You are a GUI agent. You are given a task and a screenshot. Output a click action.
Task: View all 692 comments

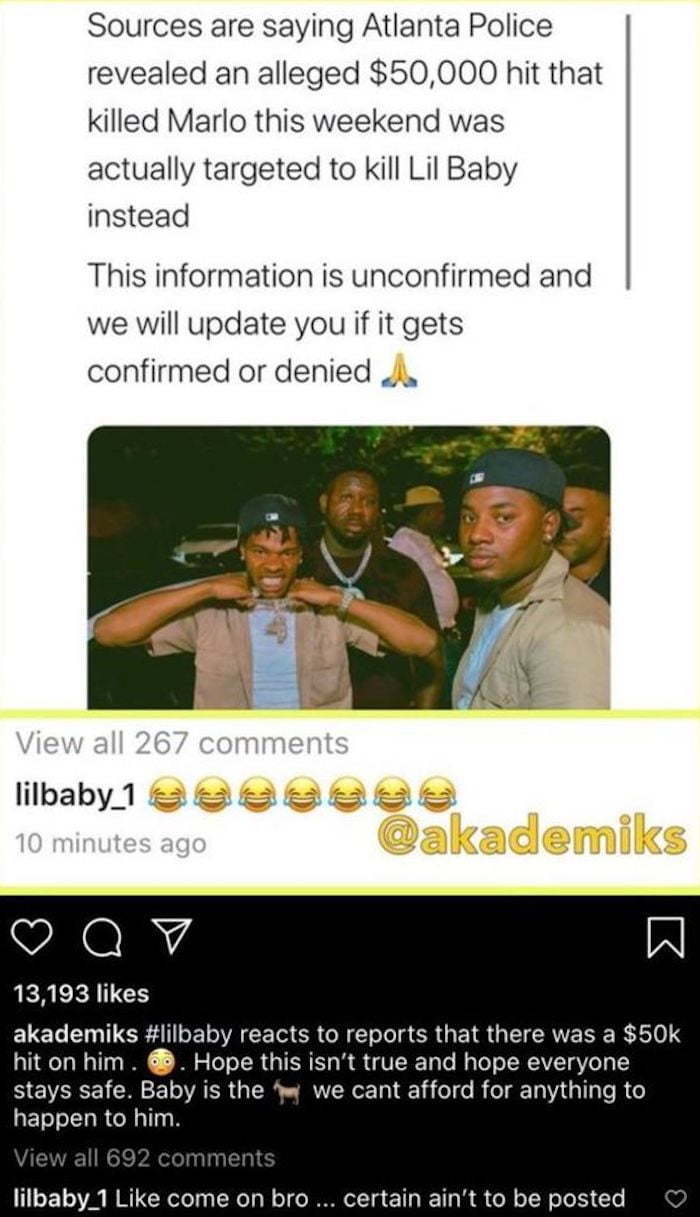[x=144, y=1158]
